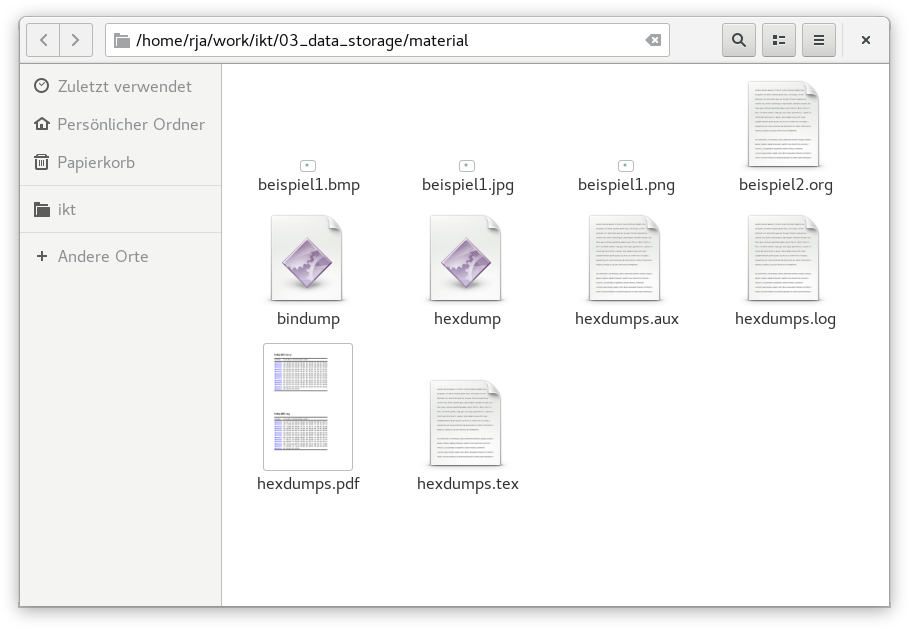Go to Persönlicher Ordner
The width and height of the screenshot is (909, 629).
(130, 124)
